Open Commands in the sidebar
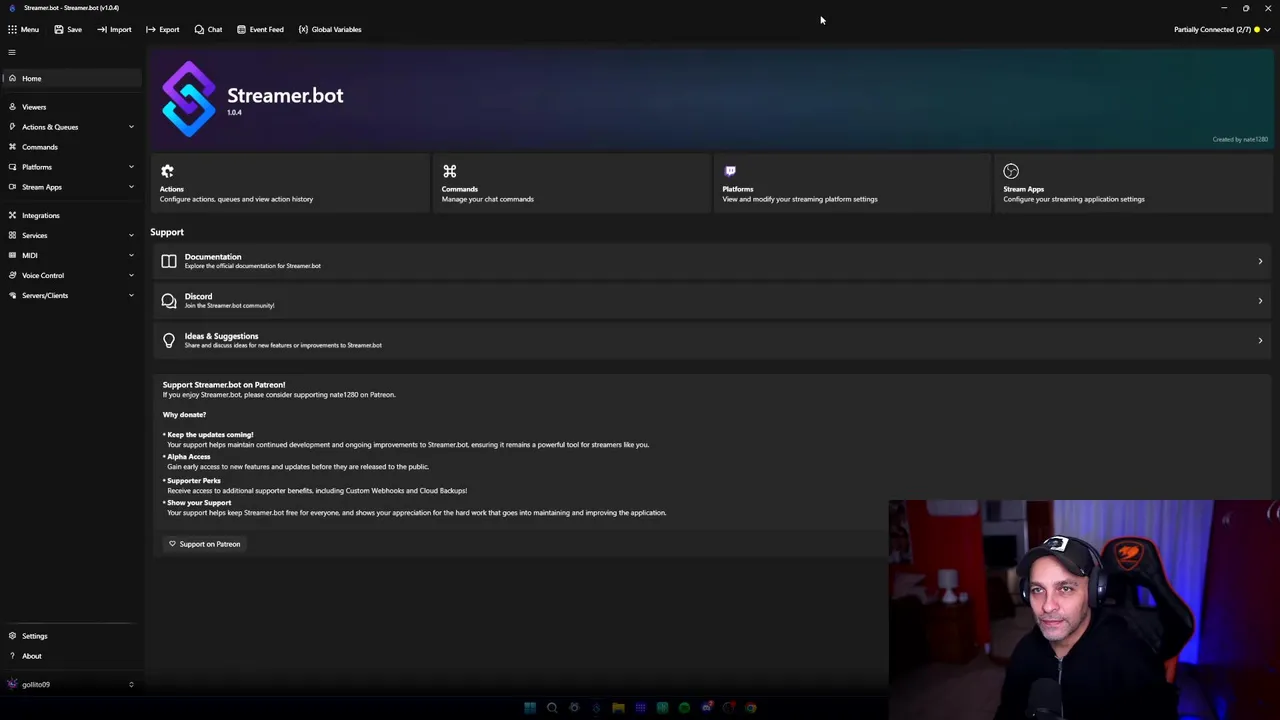Image resolution: width=1280 pixels, height=720 pixels. pos(72,147)
